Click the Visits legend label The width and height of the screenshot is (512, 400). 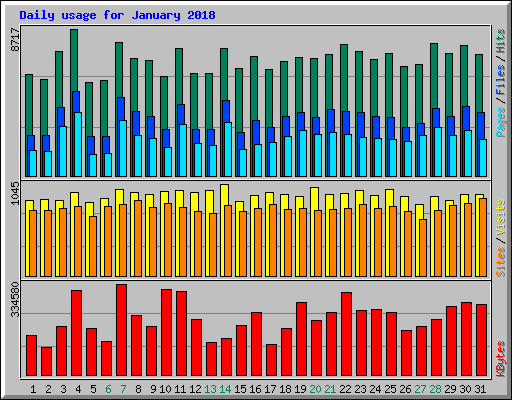pyautogui.click(x=501, y=217)
